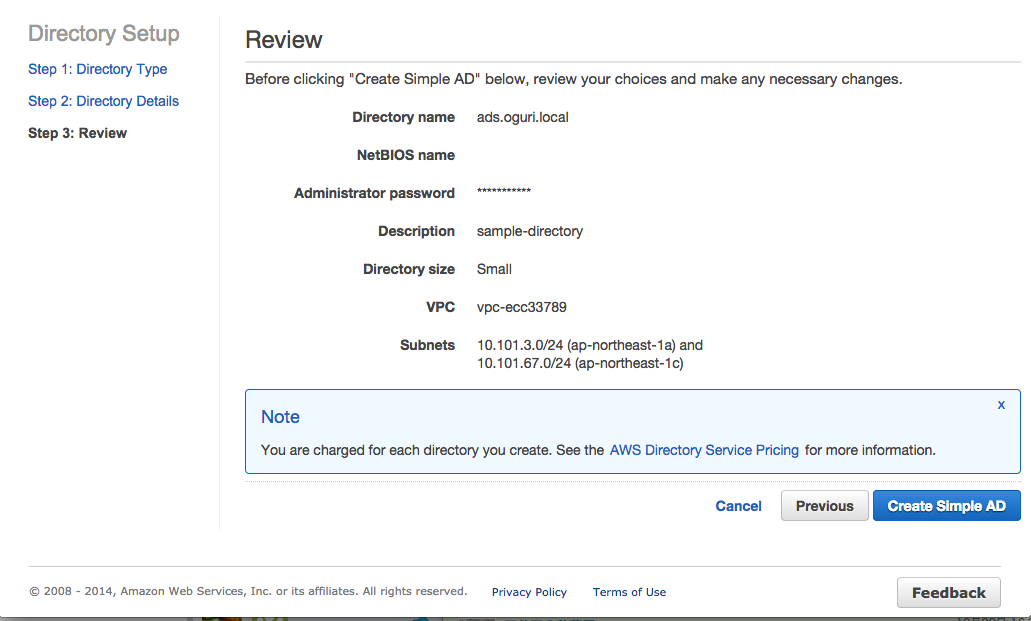Viewport: 1031px width, 621px height.
Task: Click the Previous button
Action: [x=823, y=505]
